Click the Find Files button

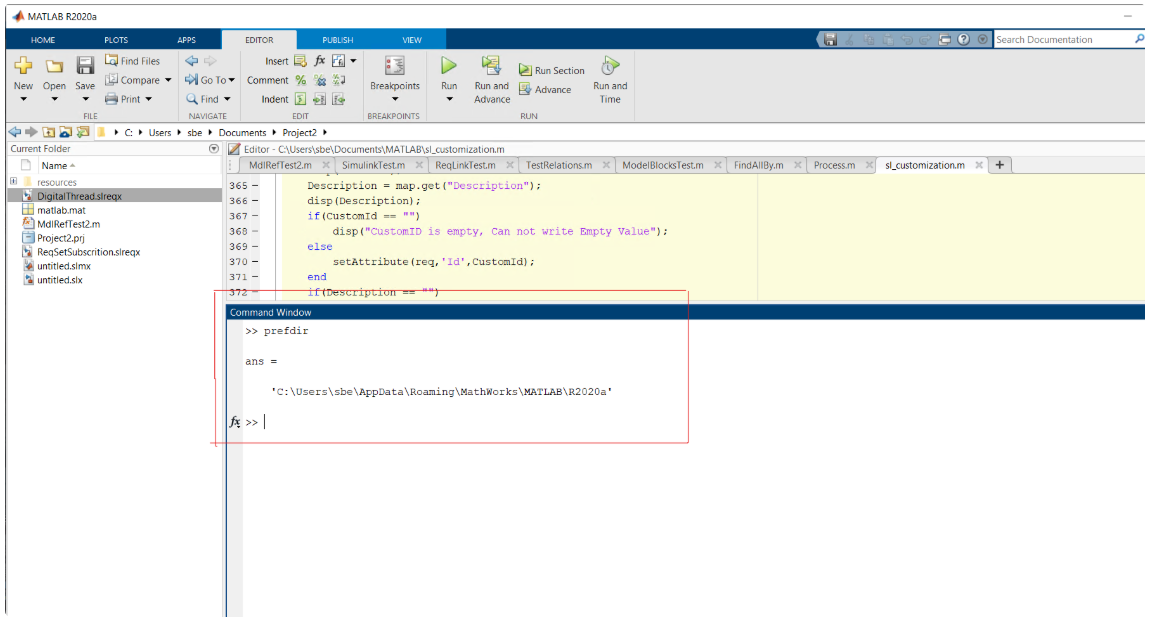click(132, 61)
